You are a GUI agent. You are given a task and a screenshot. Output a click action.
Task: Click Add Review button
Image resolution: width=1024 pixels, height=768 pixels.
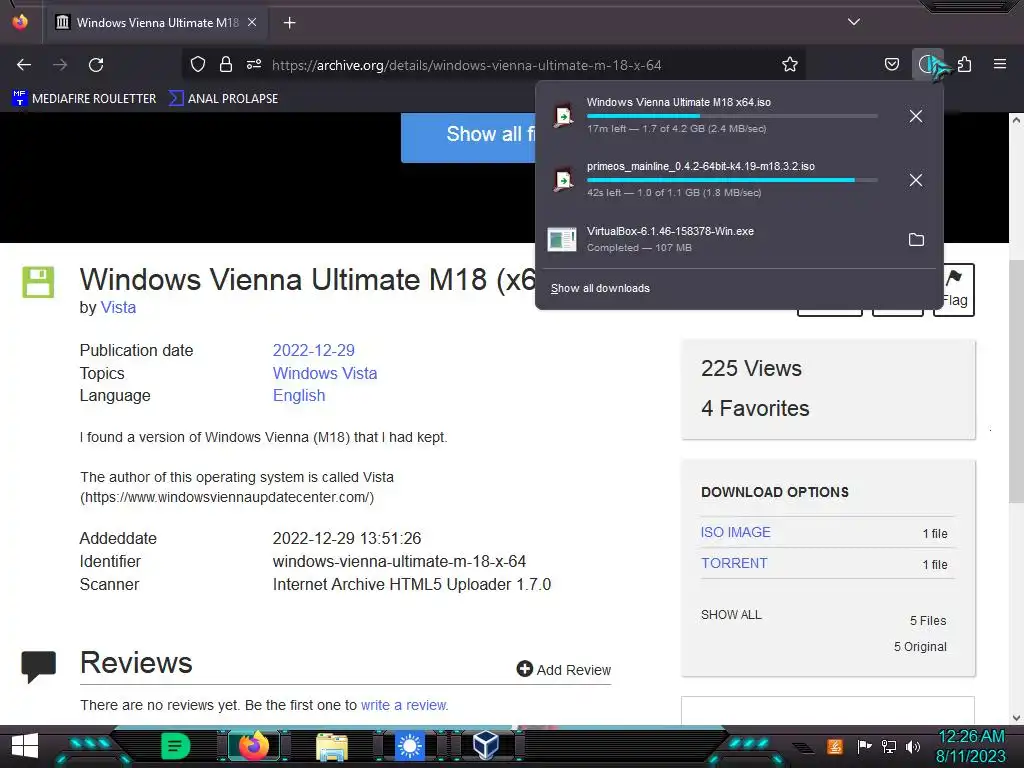pos(564,669)
